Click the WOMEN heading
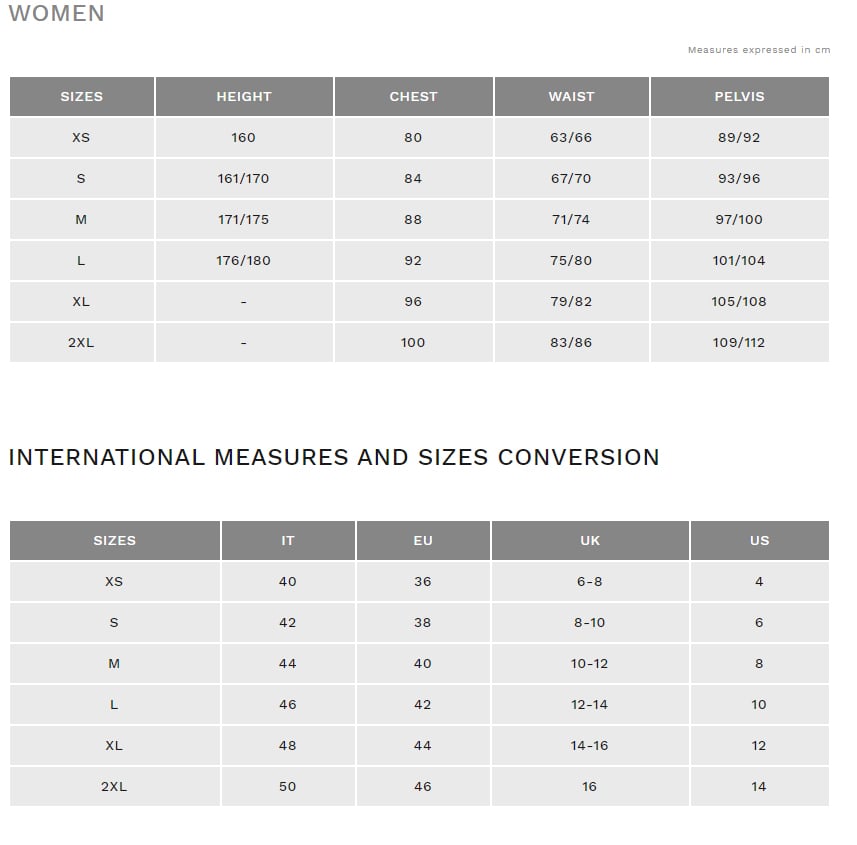 coord(56,14)
